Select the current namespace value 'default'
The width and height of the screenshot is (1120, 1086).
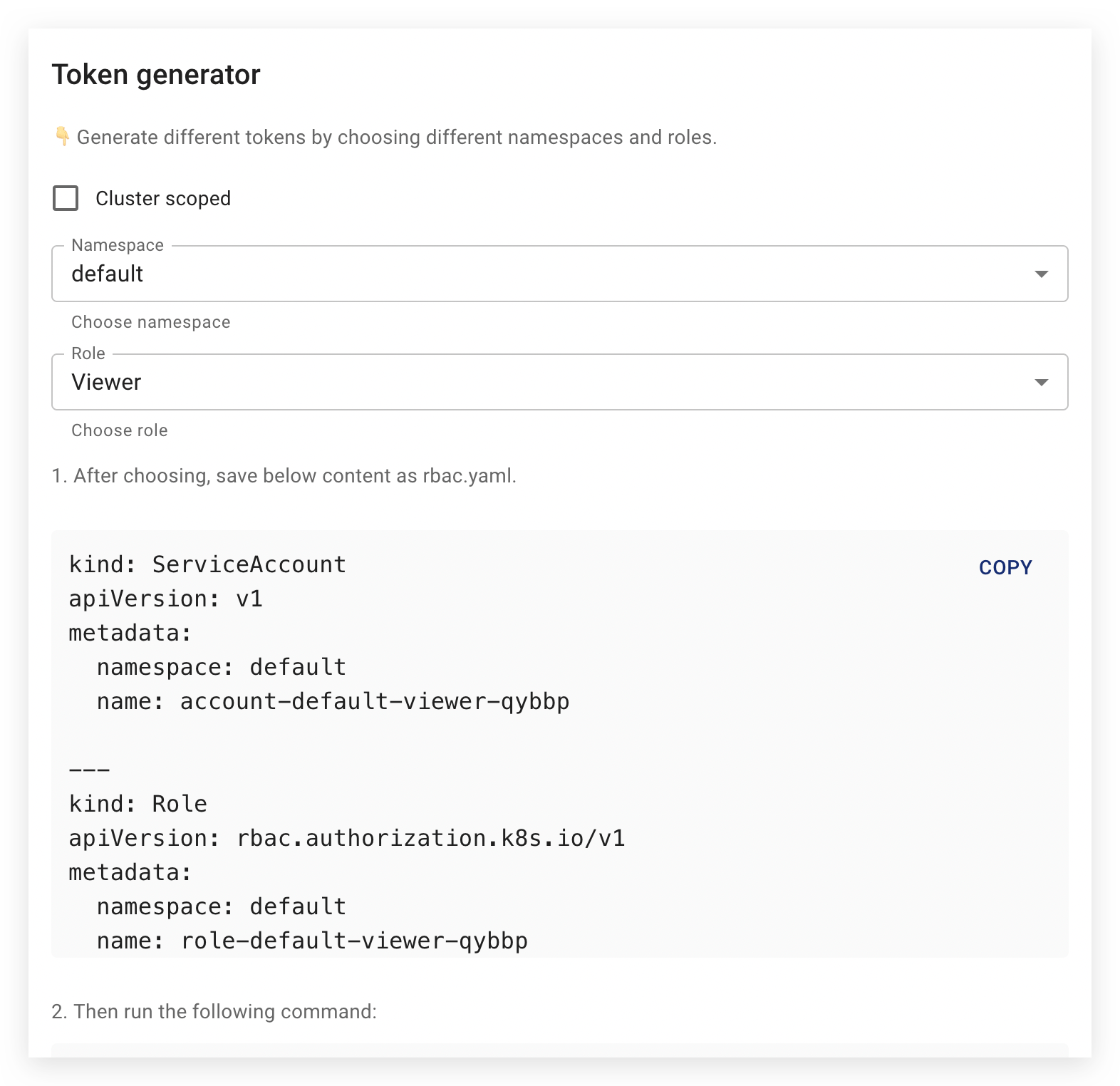pyautogui.click(x=107, y=273)
